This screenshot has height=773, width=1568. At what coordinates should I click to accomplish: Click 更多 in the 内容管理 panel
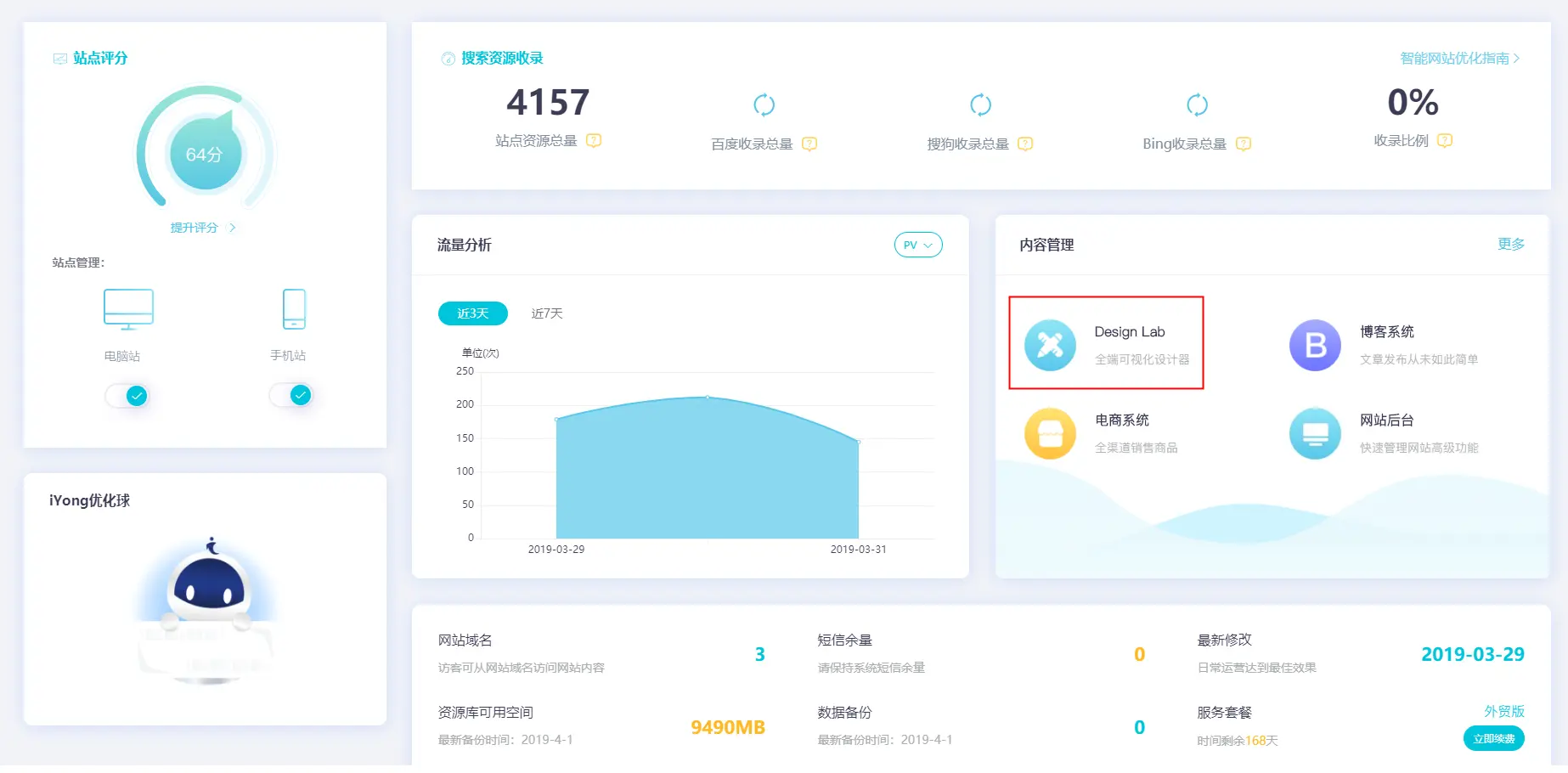click(x=1510, y=245)
